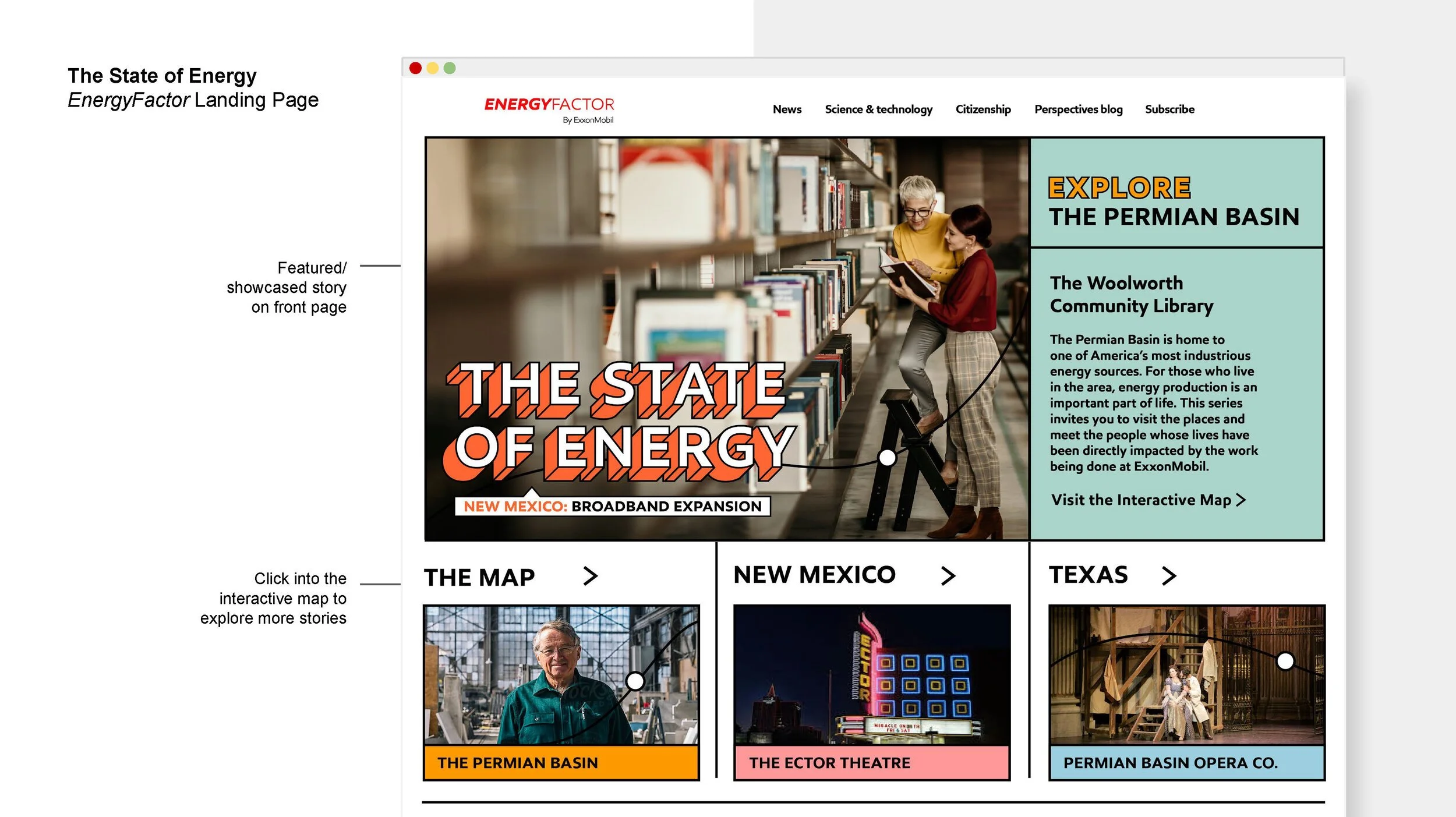Click THE PERMIAN BASIN orange caption
Viewport: 1456px width, 817px height.
pyautogui.click(x=561, y=763)
